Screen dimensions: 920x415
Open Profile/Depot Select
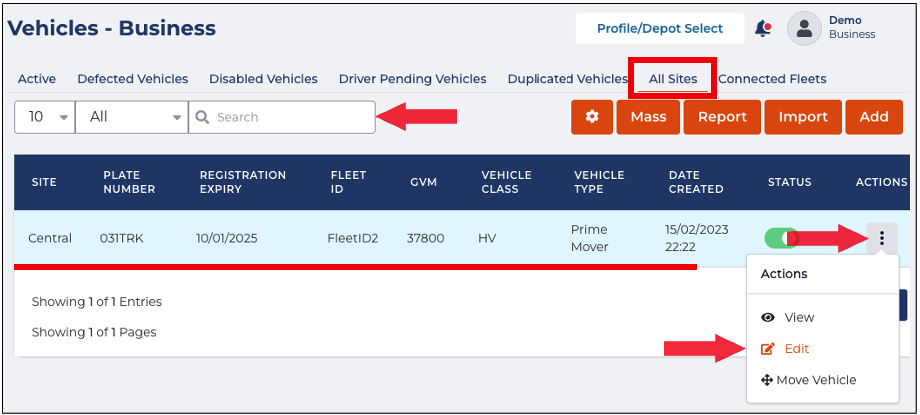660,28
